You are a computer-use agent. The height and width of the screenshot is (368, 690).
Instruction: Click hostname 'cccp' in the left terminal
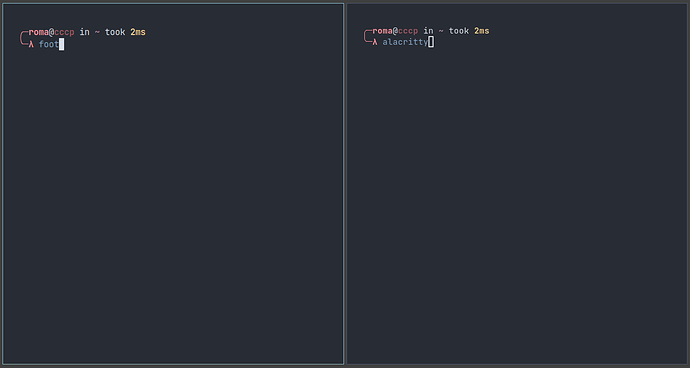(x=64, y=32)
